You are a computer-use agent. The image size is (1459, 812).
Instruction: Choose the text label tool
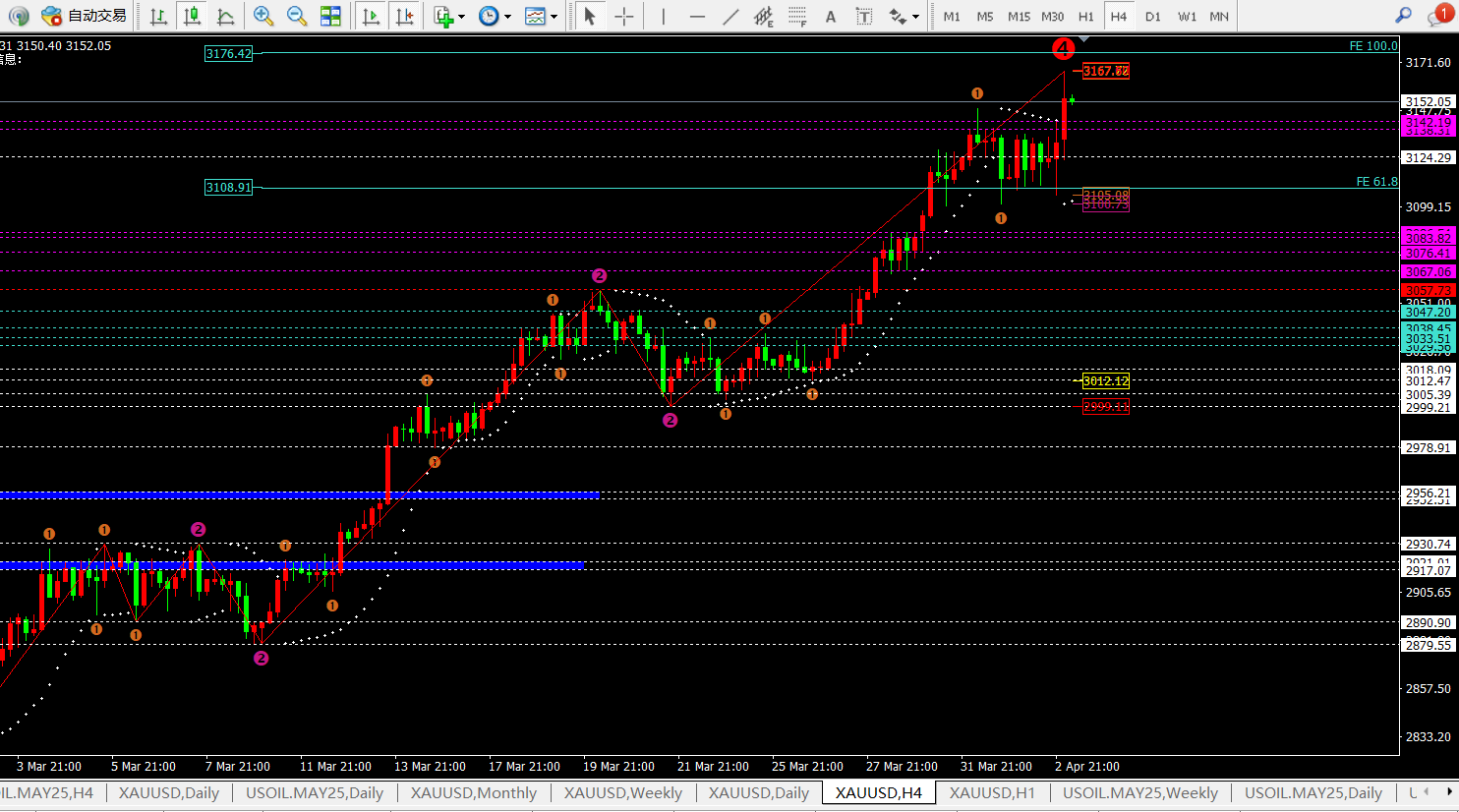pyautogui.click(x=831, y=16)
